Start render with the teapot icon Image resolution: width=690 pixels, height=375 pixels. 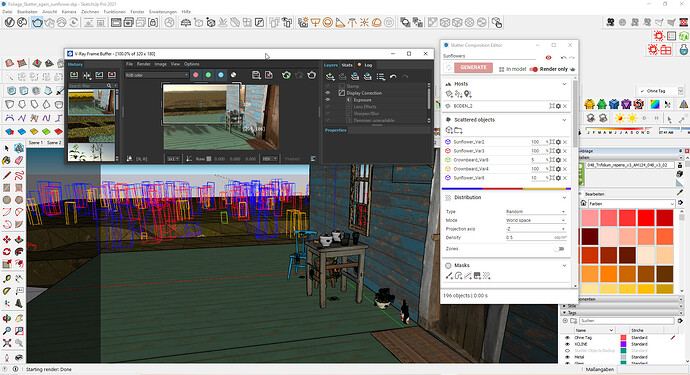(37, 22)
